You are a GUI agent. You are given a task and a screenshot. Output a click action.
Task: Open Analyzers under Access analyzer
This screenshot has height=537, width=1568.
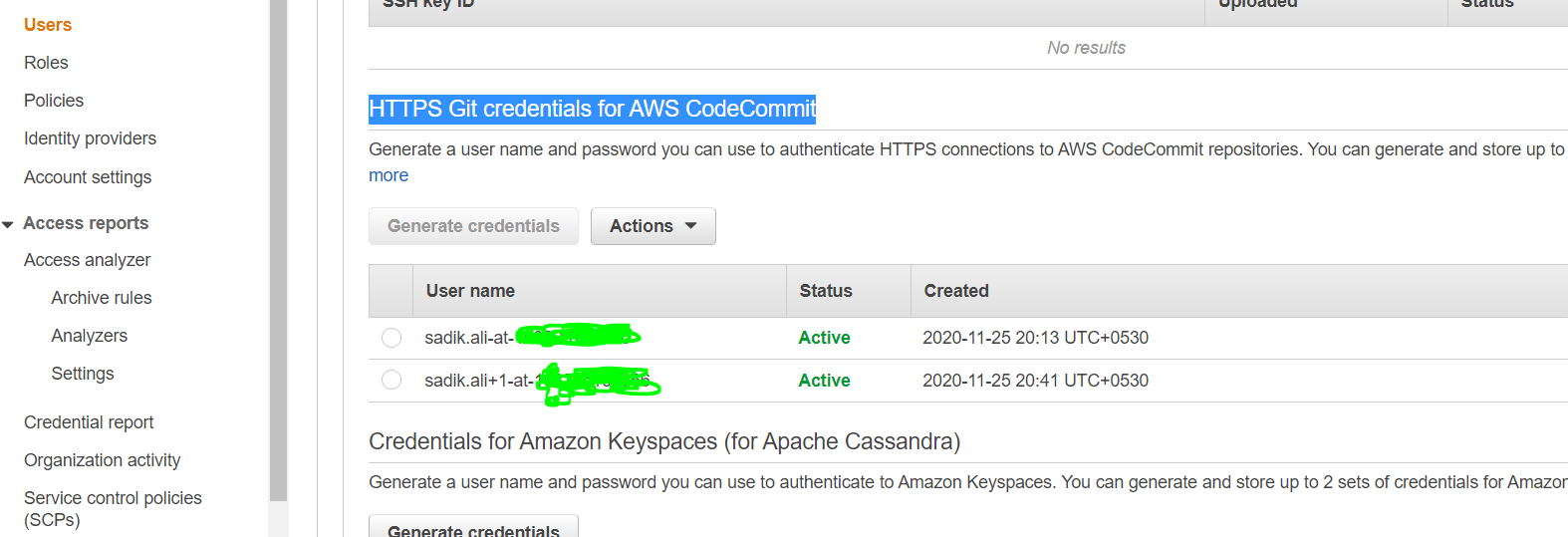[90, 336]
